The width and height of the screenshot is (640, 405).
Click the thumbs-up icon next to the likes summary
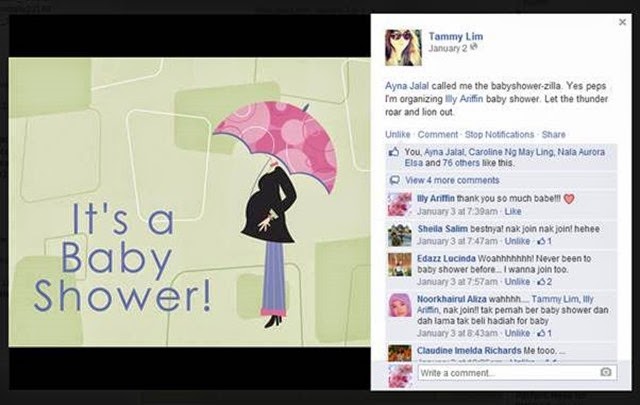tap(393, 152)
